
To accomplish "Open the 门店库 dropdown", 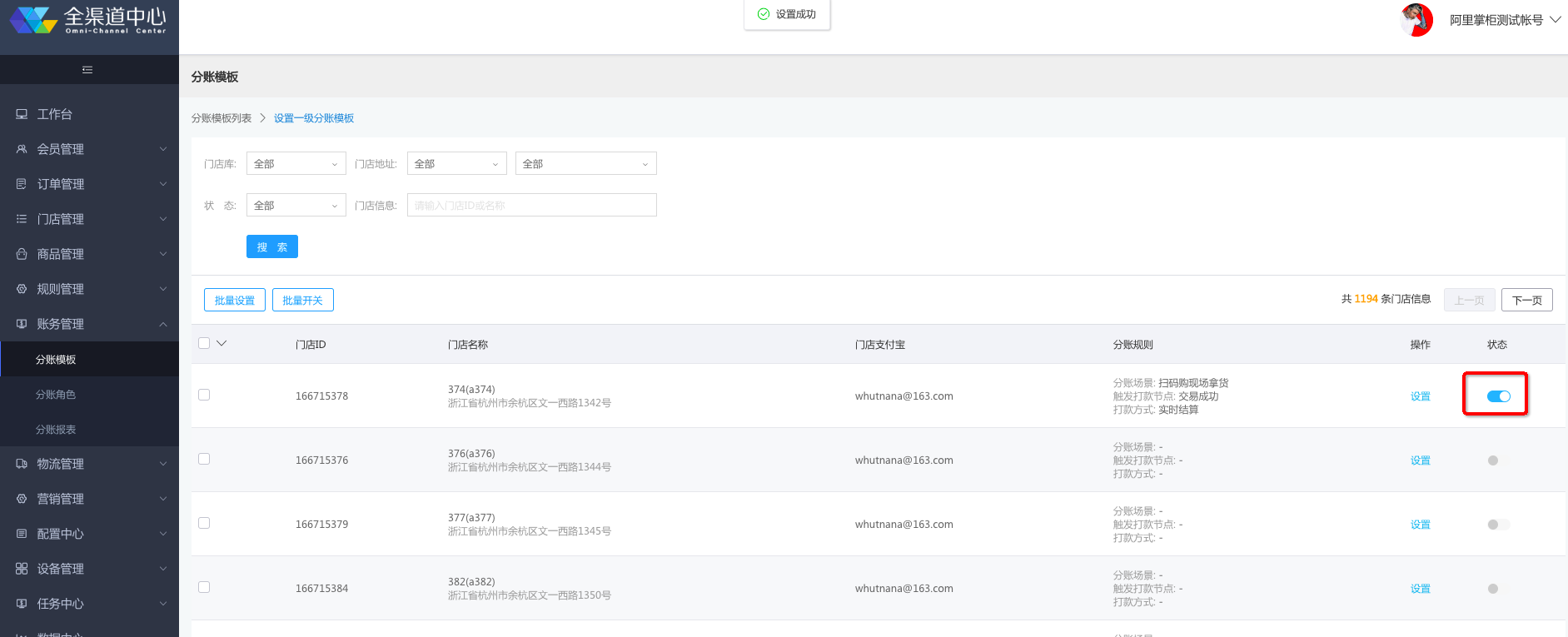I will (296, 163).
